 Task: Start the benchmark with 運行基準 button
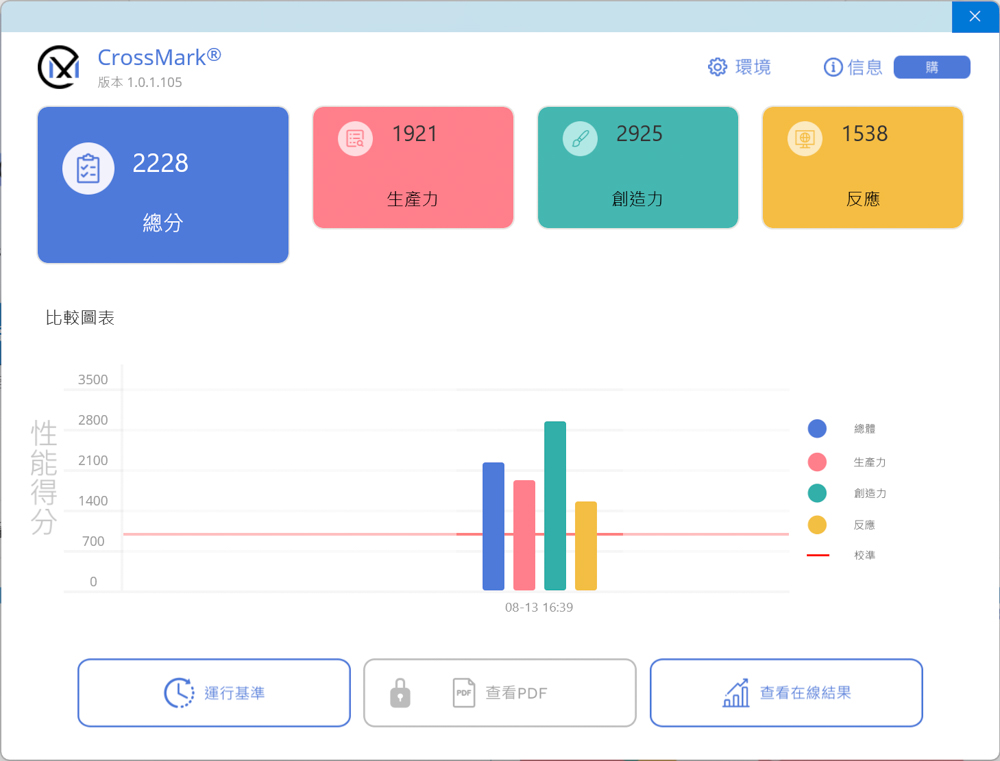[214, 693]
